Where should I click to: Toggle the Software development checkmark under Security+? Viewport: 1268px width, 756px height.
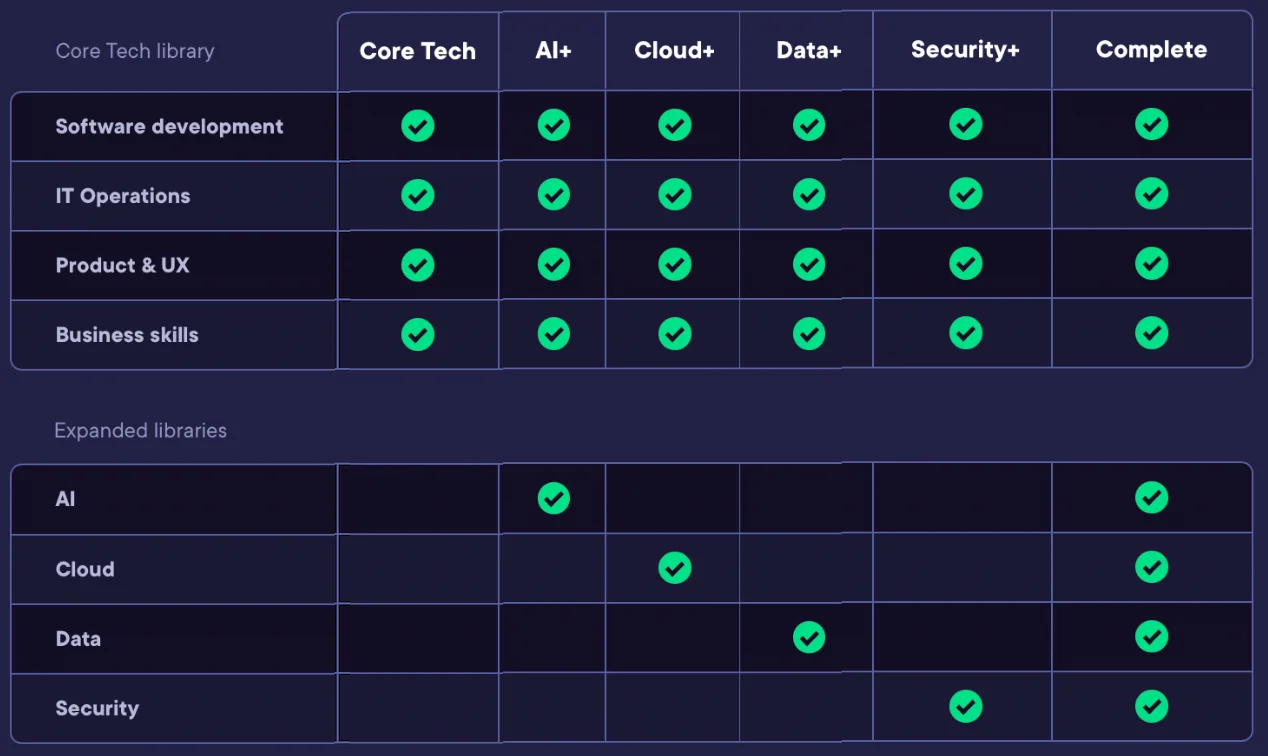965,124
